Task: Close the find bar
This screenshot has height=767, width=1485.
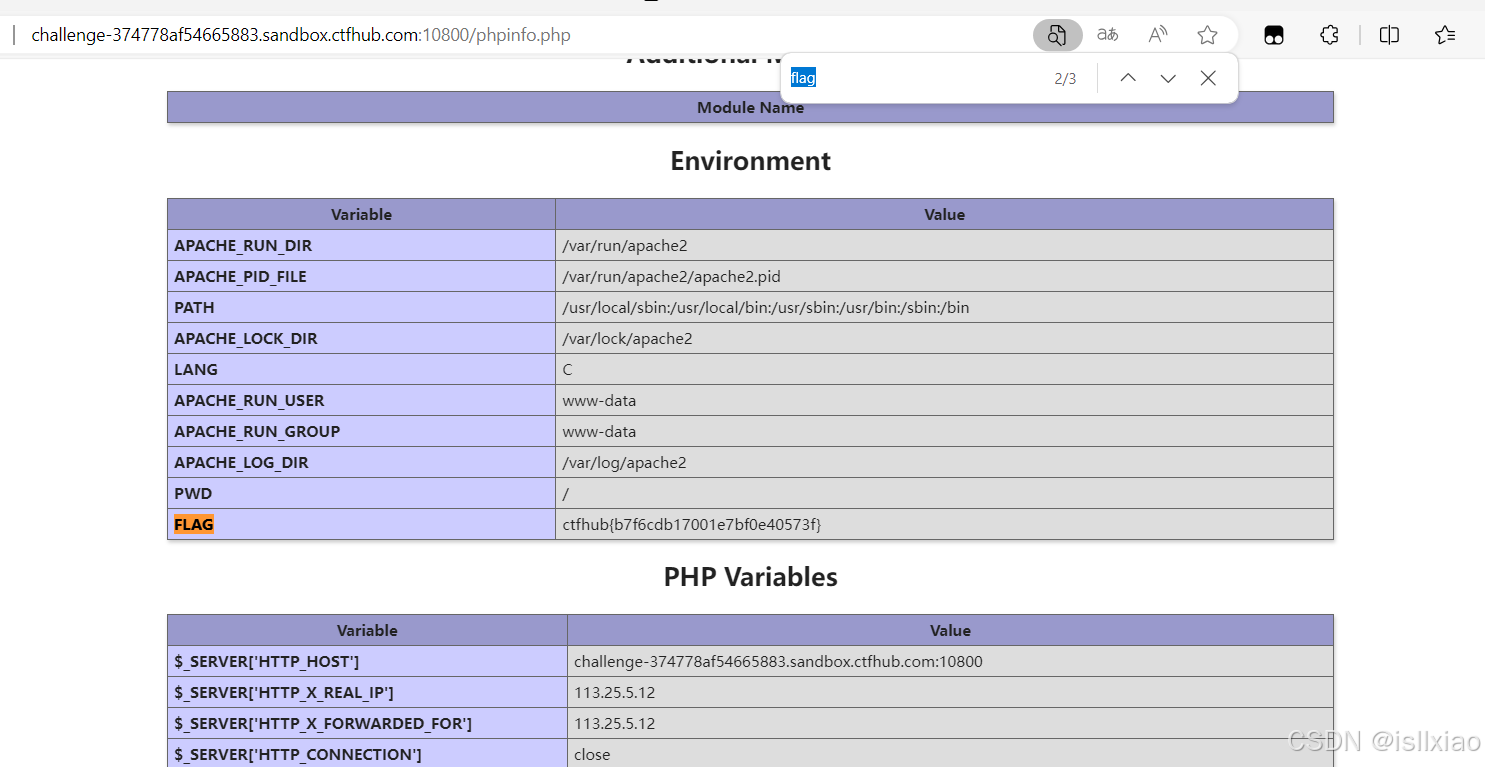Action: 1207,77
